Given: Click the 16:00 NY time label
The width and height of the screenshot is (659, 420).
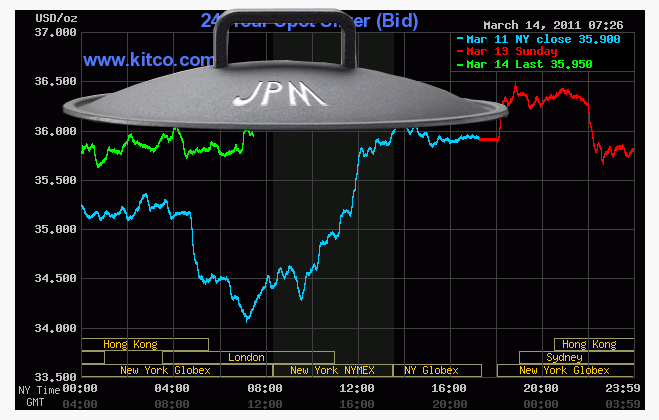Looking at the screenshot, I should pos(449,388).
